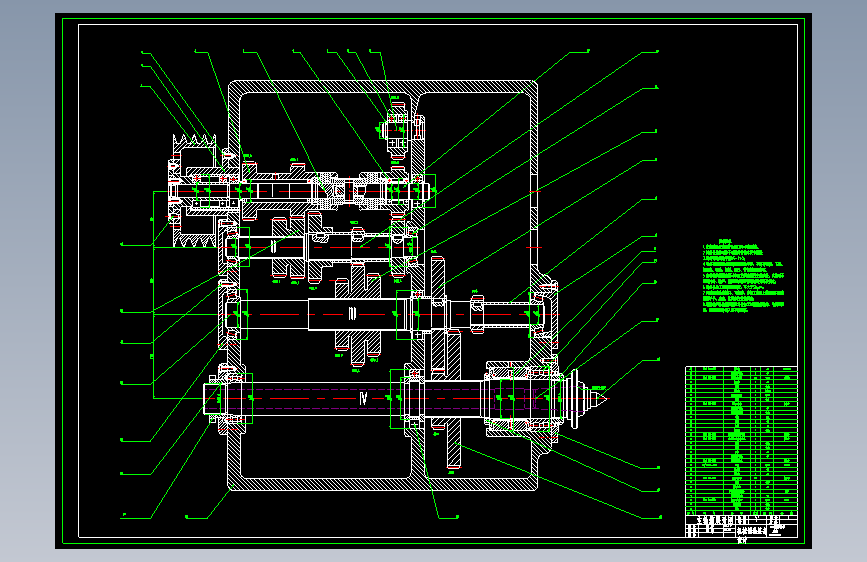Select the green technical requirements text block
867x562 pixels.
[x=744, y=277]
